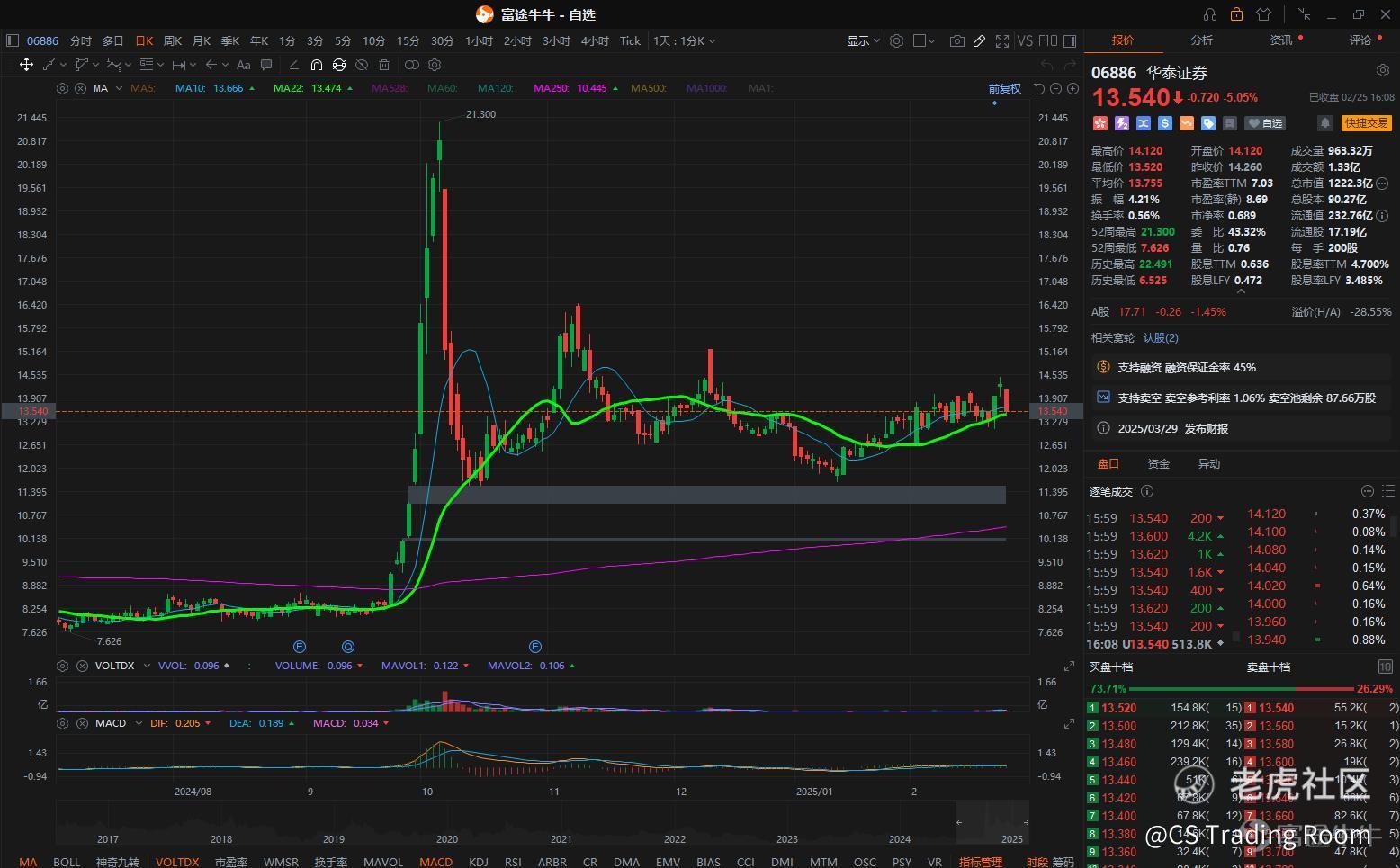1400x868 pixels.
Task: Toggle 自选 watchlist heart button
Action: (1266, 123)
